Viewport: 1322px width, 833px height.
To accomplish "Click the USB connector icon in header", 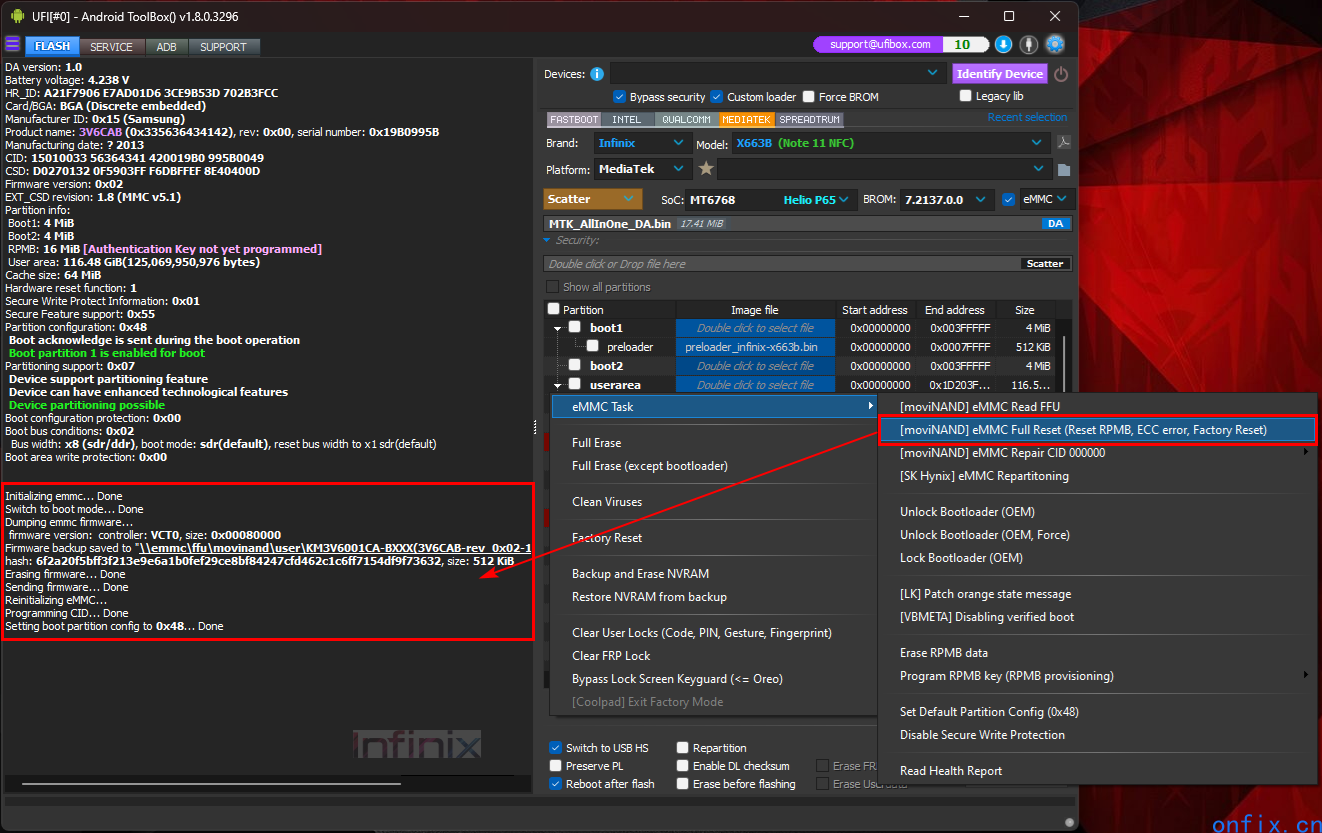I will [x=1029, y=45].
